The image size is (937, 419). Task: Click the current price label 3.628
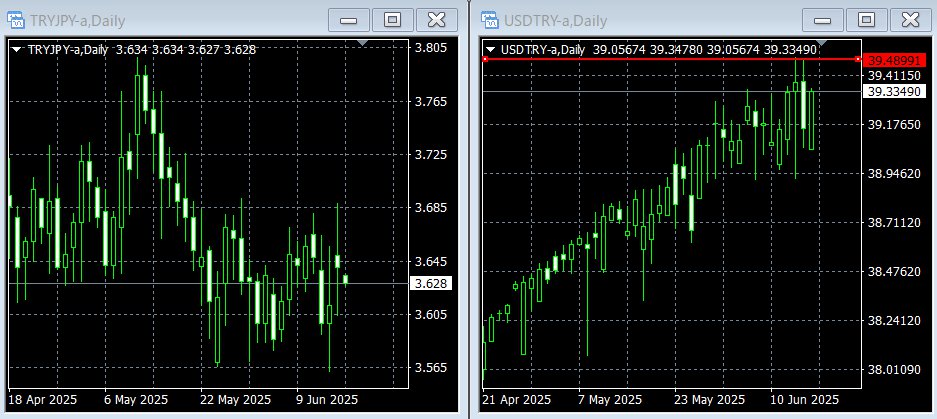[430, 283]
